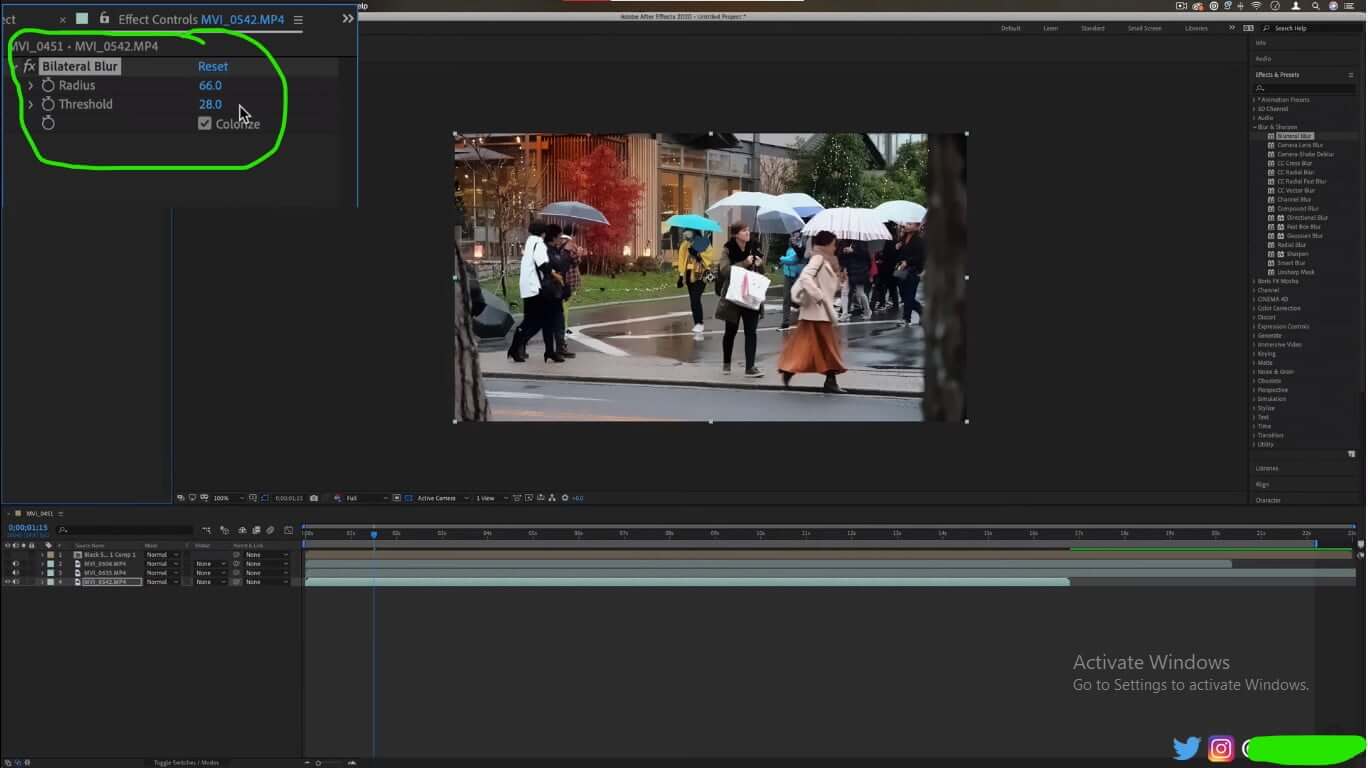
Task: Open the magnification ratio 100% dropdown
Action: (227, 498)
